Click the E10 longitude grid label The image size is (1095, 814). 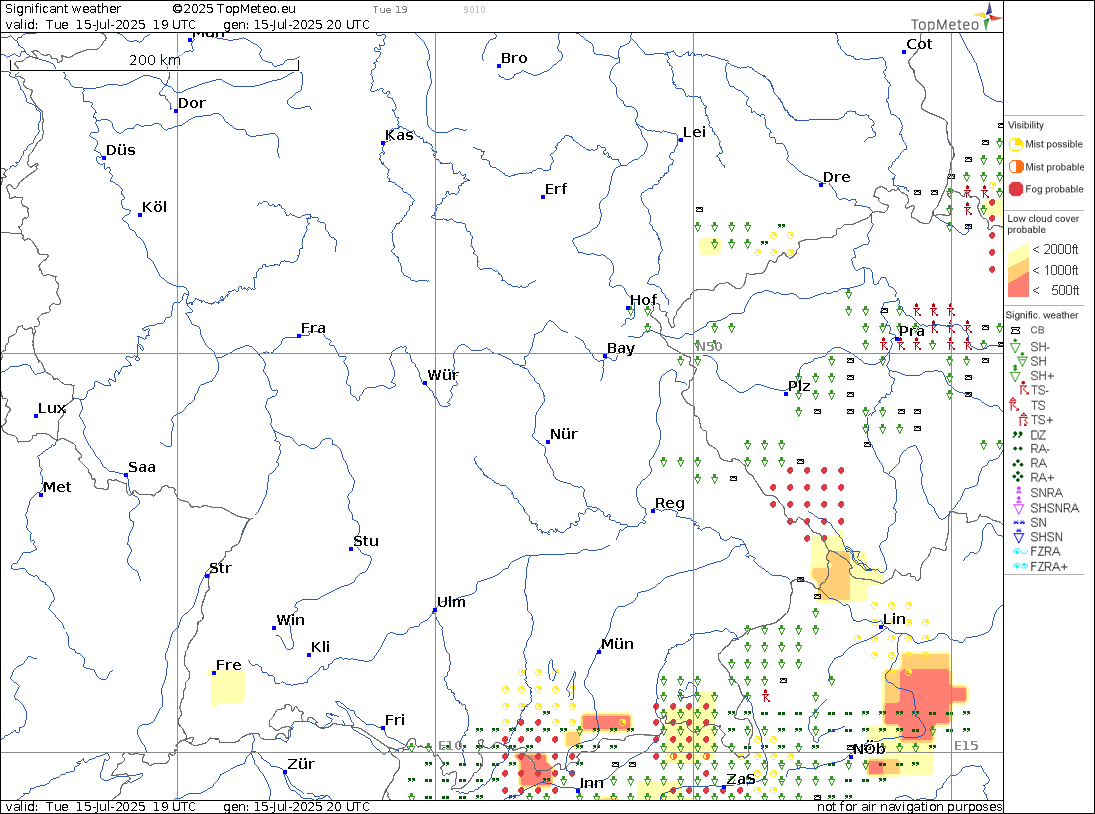[x=450, y=746]
